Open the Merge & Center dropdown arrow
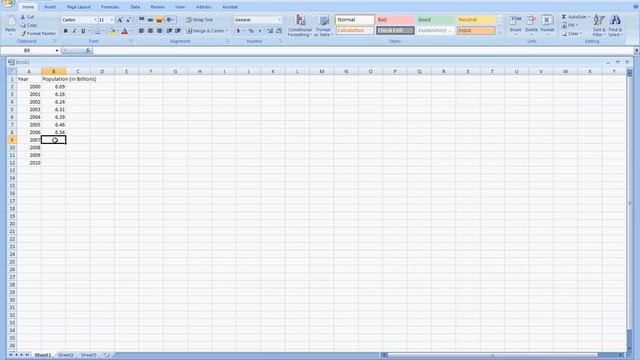Image resolution: width=640 pixels, height=360 pixels. click(x=227, y=31)
